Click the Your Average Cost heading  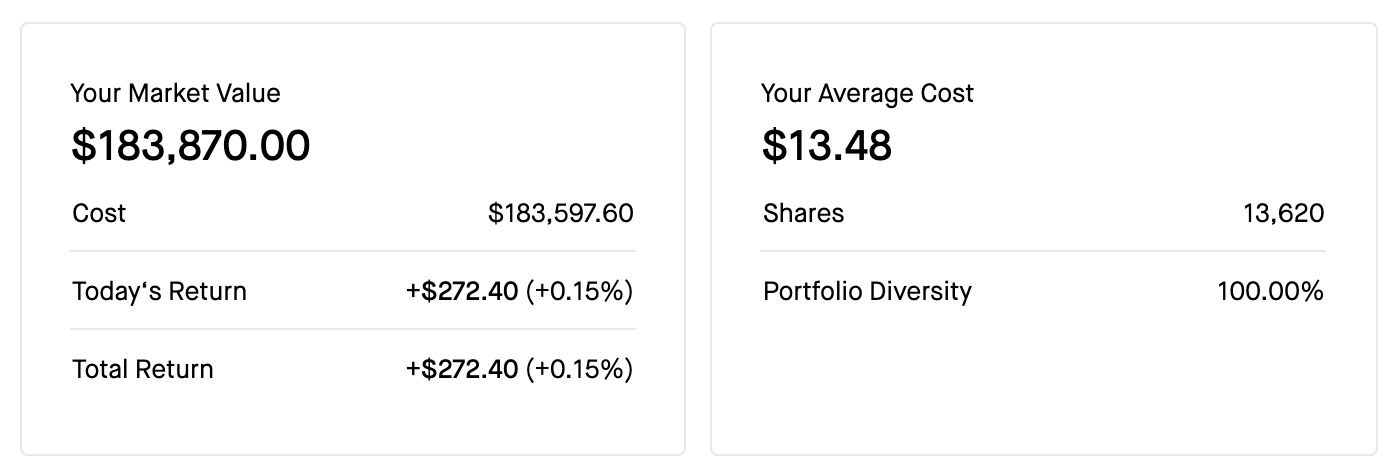867,94
